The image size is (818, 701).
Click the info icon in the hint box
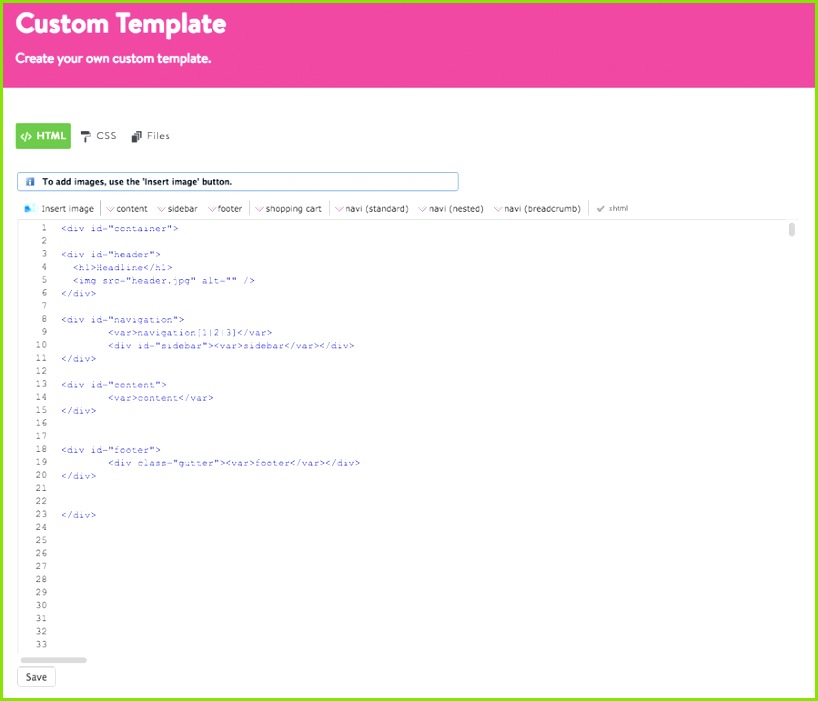click(30, 182)
